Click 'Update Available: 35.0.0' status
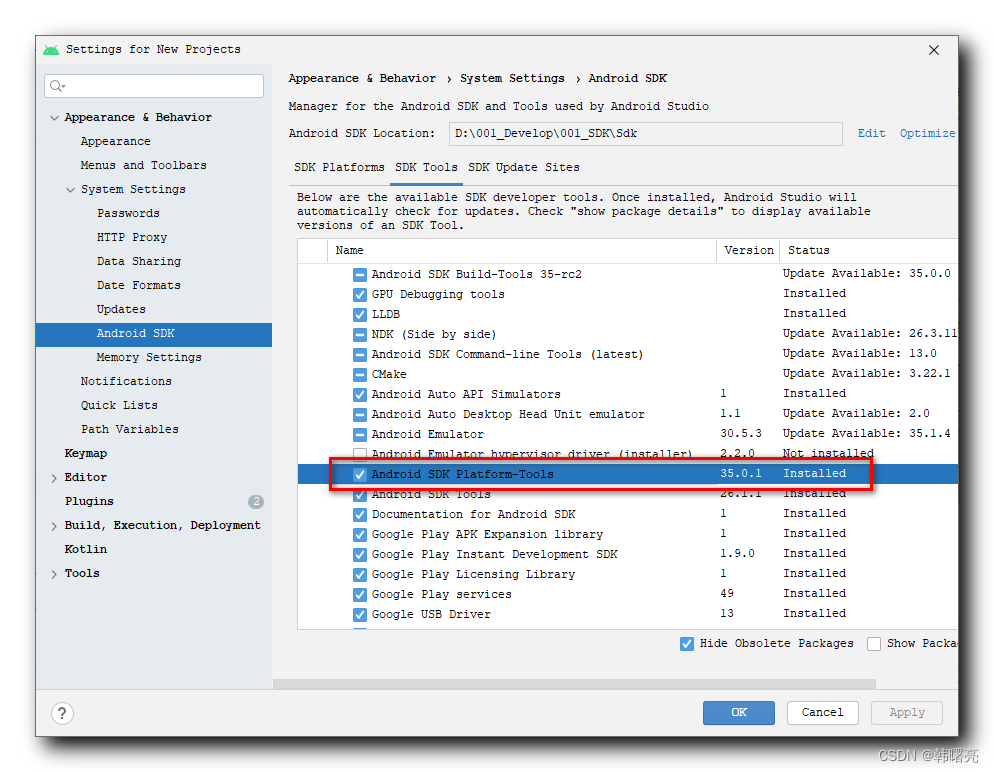 (867, 274)
